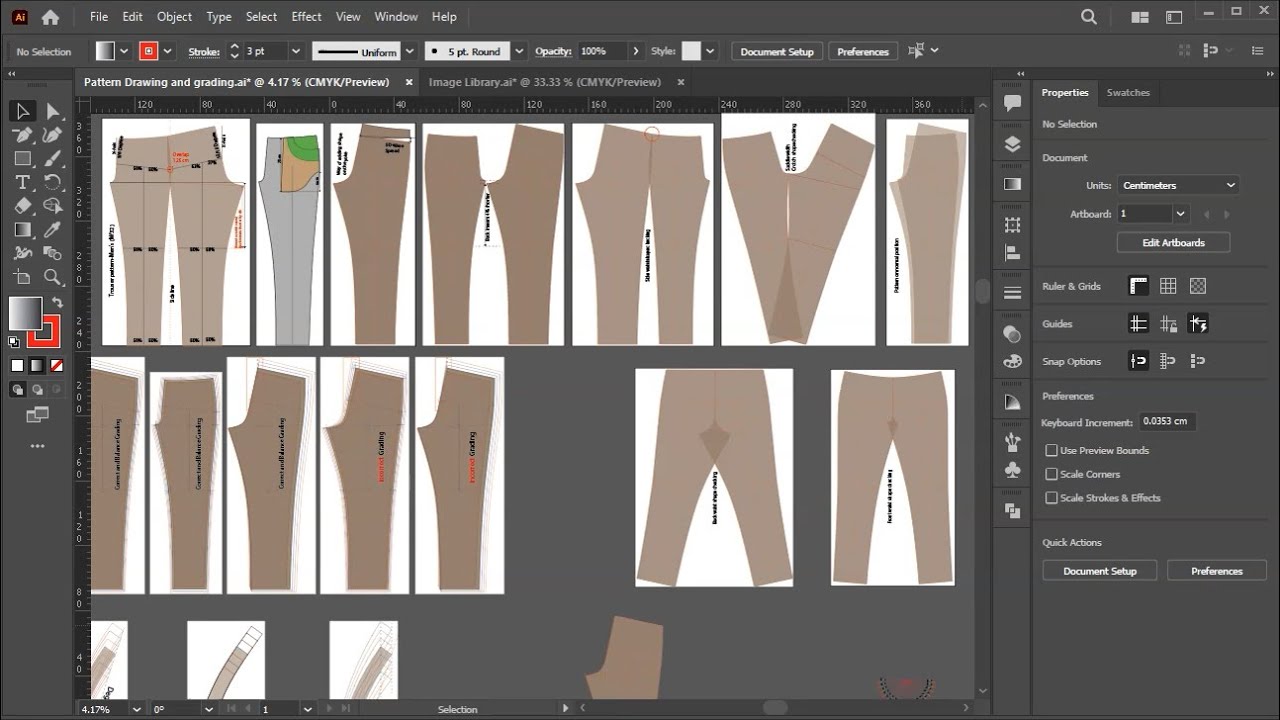The width and height of the screenshot is (1280, 720).
Task: Click the Home icon in top bar
Action: [x=50, y=17]
